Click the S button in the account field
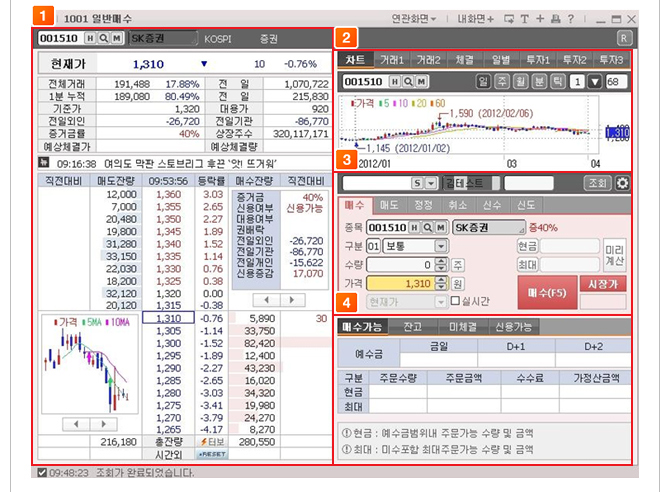670x492 pixels. pyautogui.click(x=417, y=183)
